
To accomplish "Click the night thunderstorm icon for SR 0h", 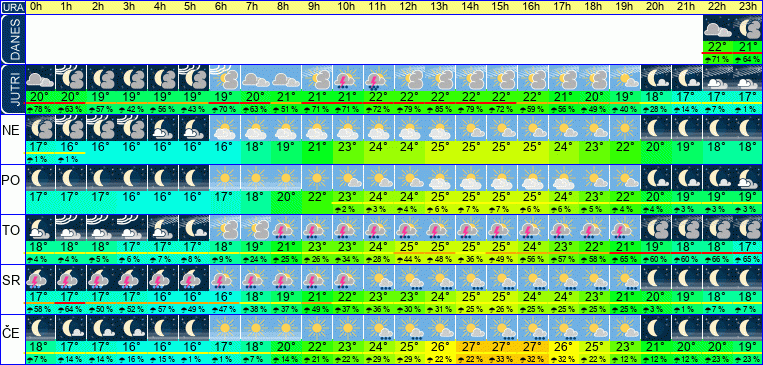I will (39, 277).
